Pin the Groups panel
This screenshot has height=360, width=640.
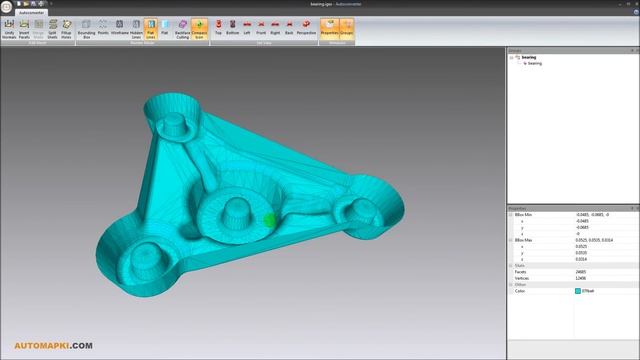click(632, 51)
